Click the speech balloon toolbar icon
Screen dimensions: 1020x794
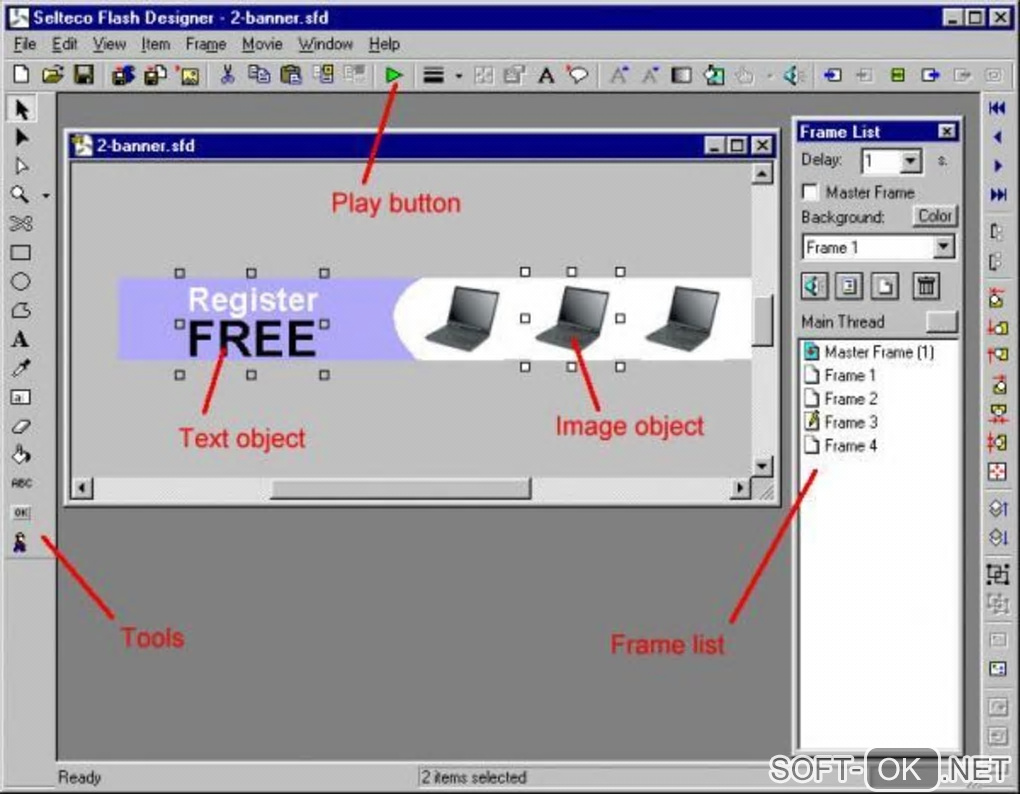(x=577, y=74)
